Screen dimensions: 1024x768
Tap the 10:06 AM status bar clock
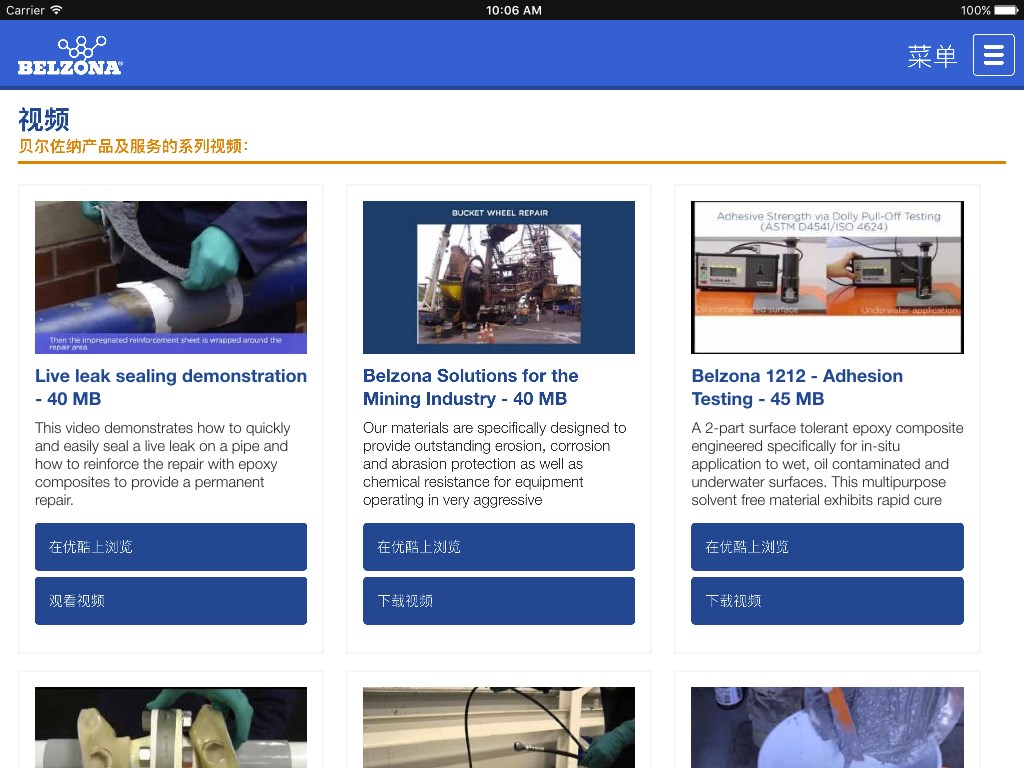[x=513, y=10]
